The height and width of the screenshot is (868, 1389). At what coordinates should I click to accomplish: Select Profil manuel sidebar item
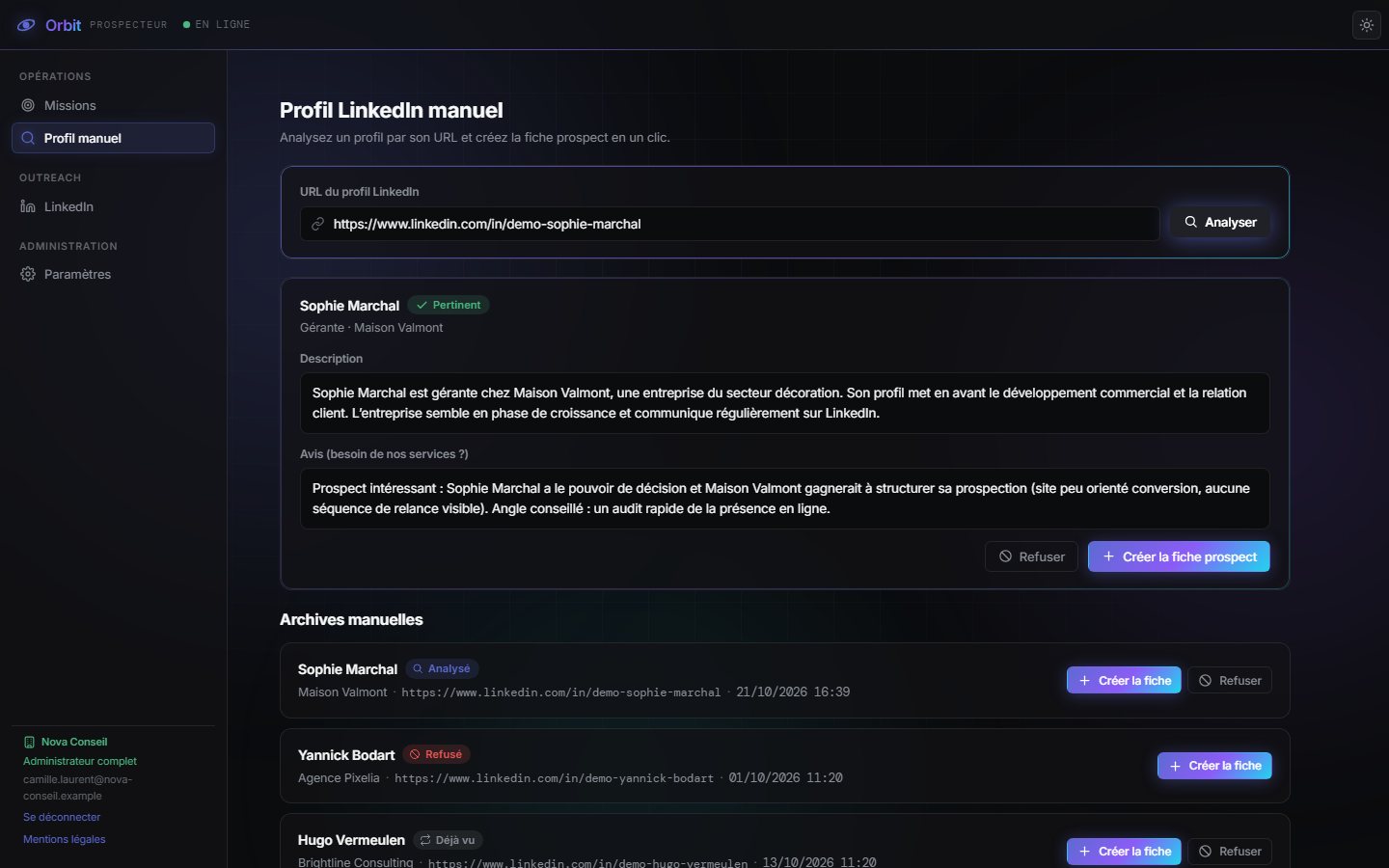pyautogui.click(x=113, y=138)
